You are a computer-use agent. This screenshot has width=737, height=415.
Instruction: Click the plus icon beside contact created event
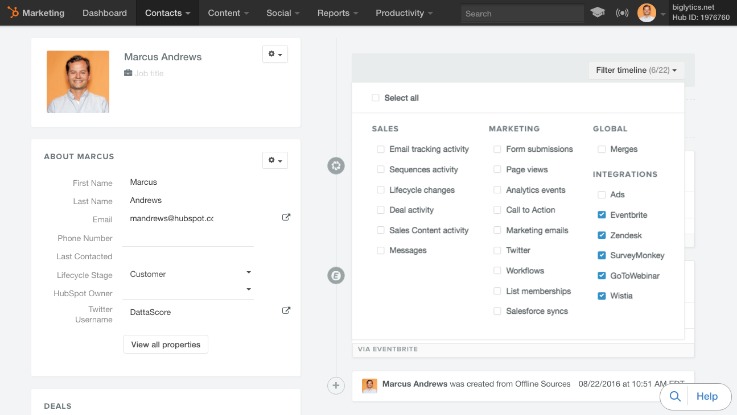[x=336, y=385]
